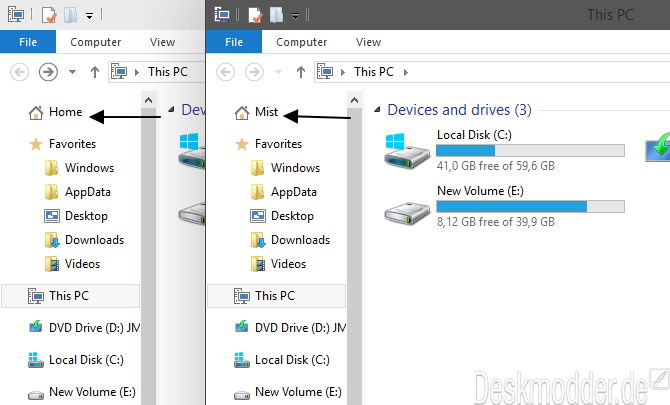Switch to View tab in right window
Image resolution: width=670 pixels, height=405 pixels.
(368, 42)
